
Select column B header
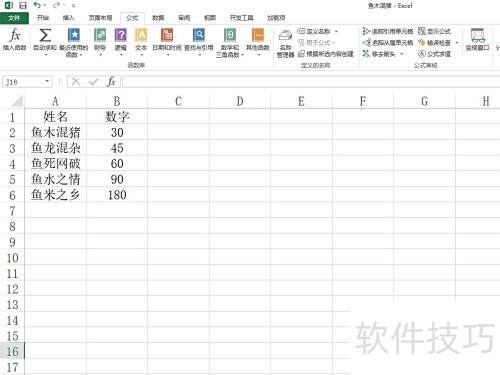[117, 101]
